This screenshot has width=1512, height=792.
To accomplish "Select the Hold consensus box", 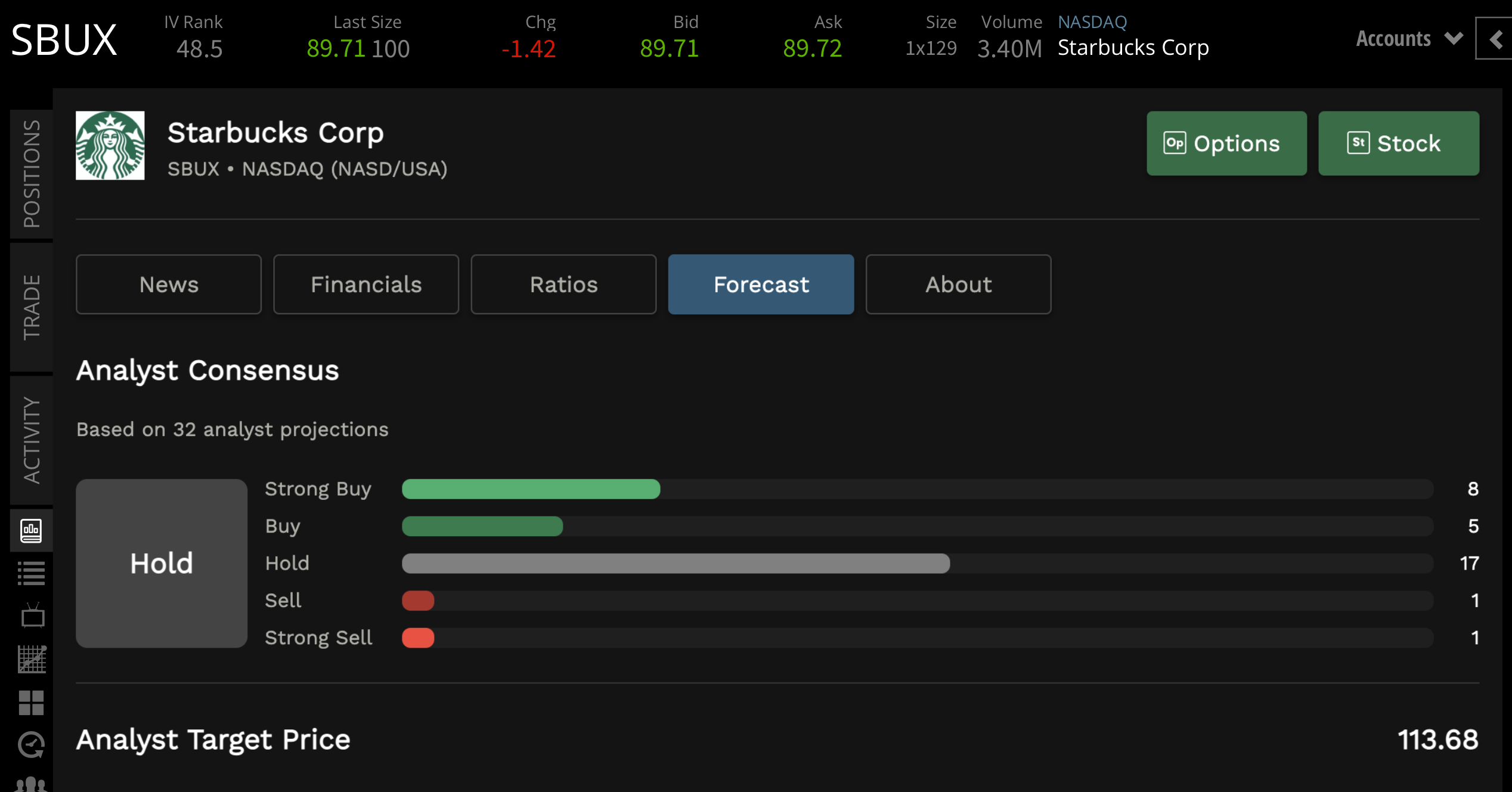I will (161, 563).
